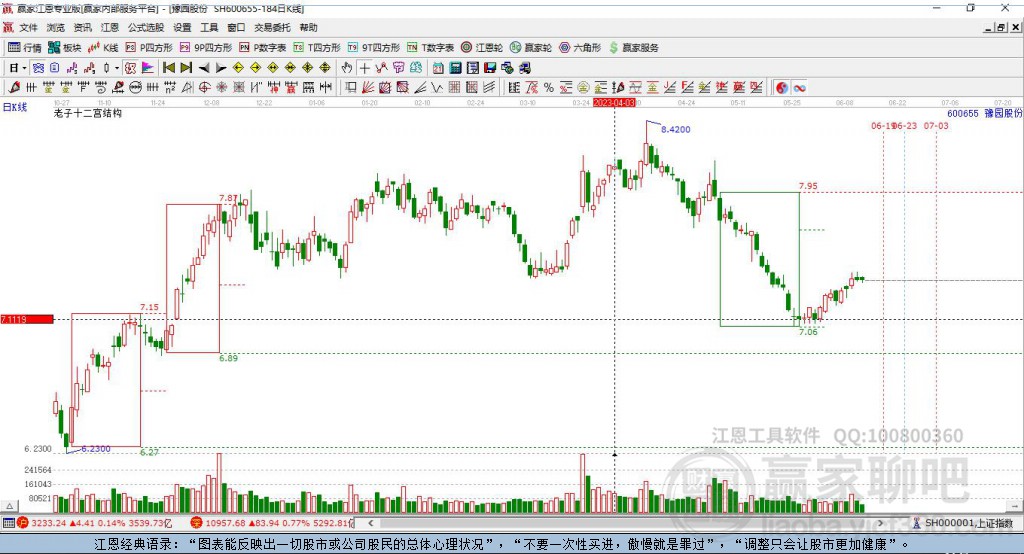This screenshot has height=554, width=1024.
Task: Step chart right with black right arrow
Action: [221, 68]
